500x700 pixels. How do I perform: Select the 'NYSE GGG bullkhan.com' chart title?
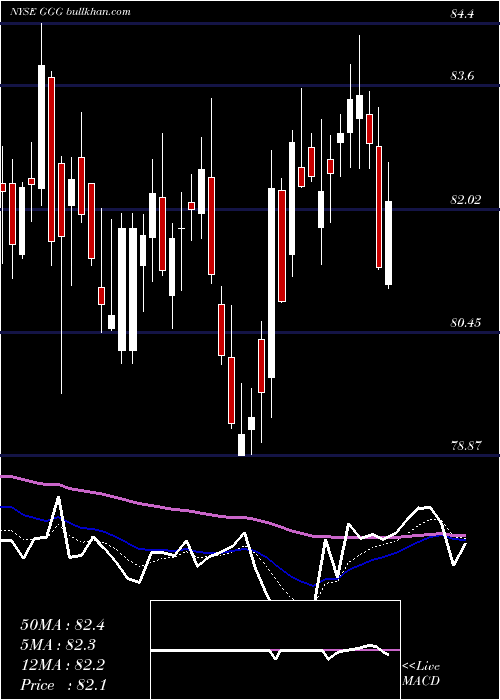click(x=70, y=11)
